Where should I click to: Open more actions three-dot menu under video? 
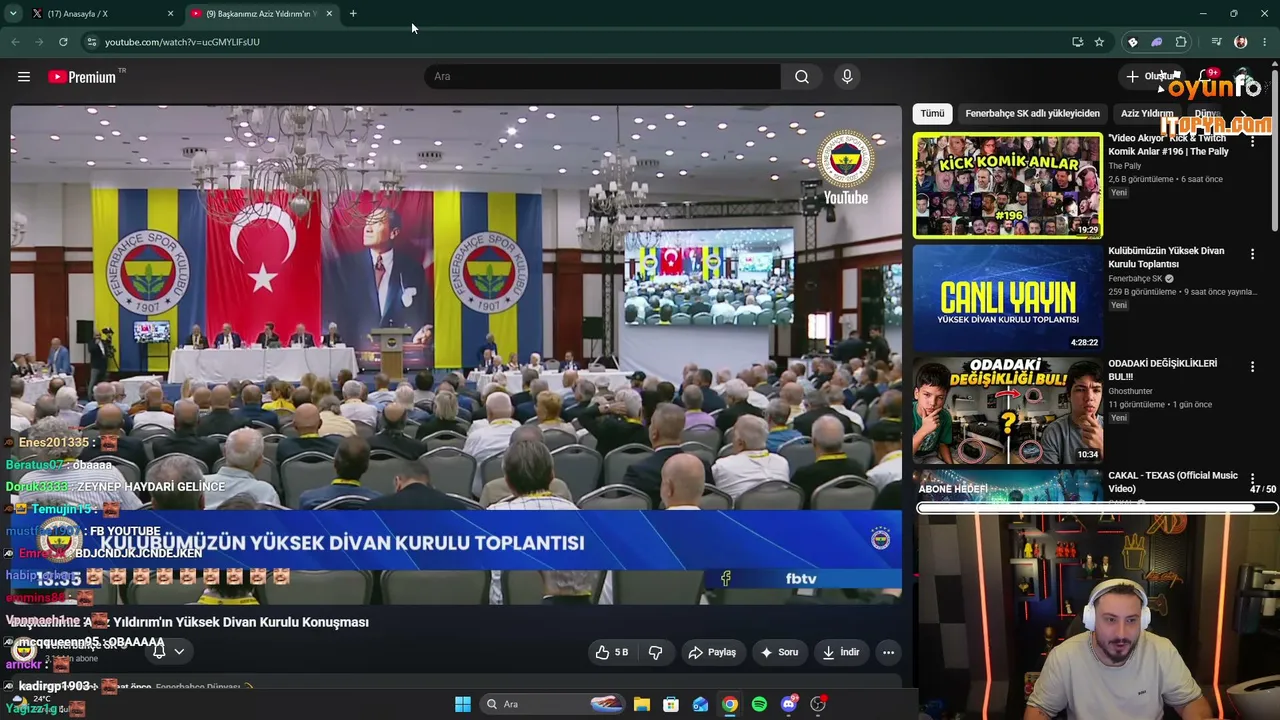coord(888,652)
